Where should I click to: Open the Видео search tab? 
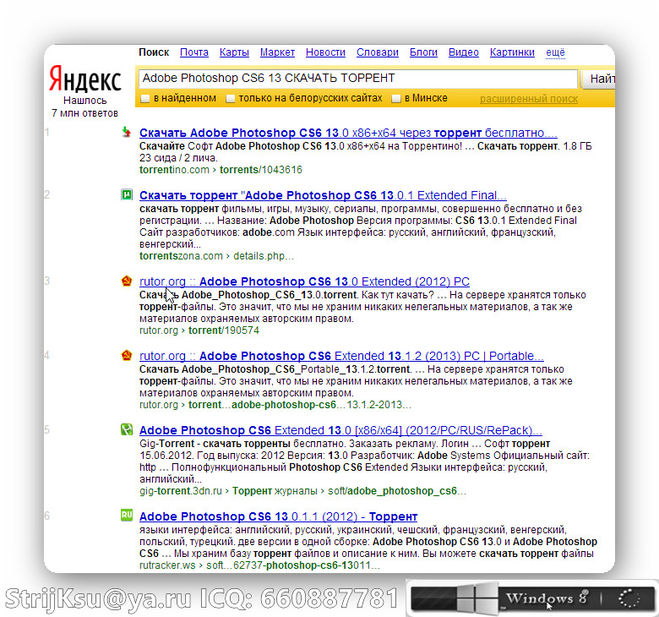point(464,53)
